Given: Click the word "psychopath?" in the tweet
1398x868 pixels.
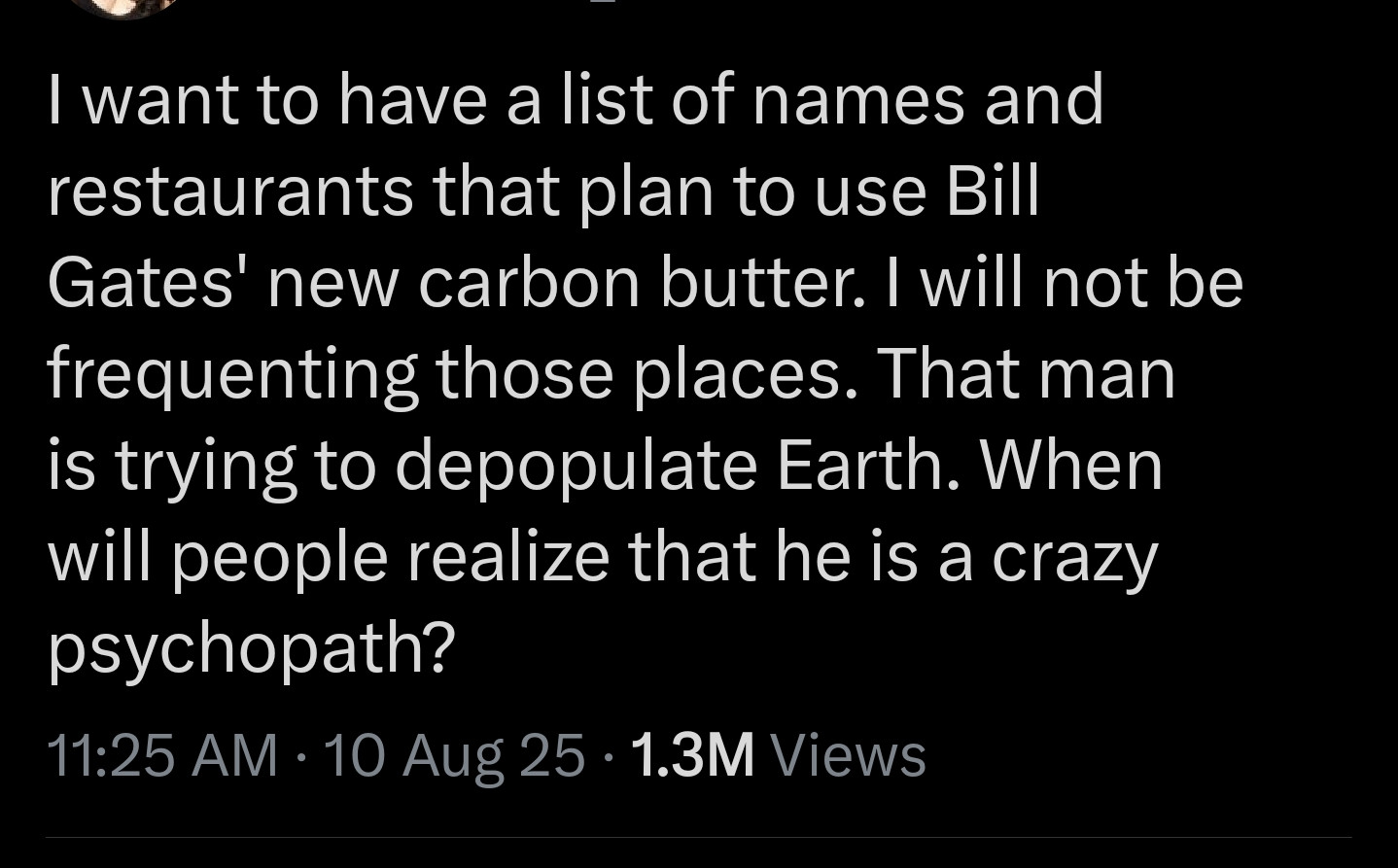Looking at the screenshot, I should click(252, 648).
